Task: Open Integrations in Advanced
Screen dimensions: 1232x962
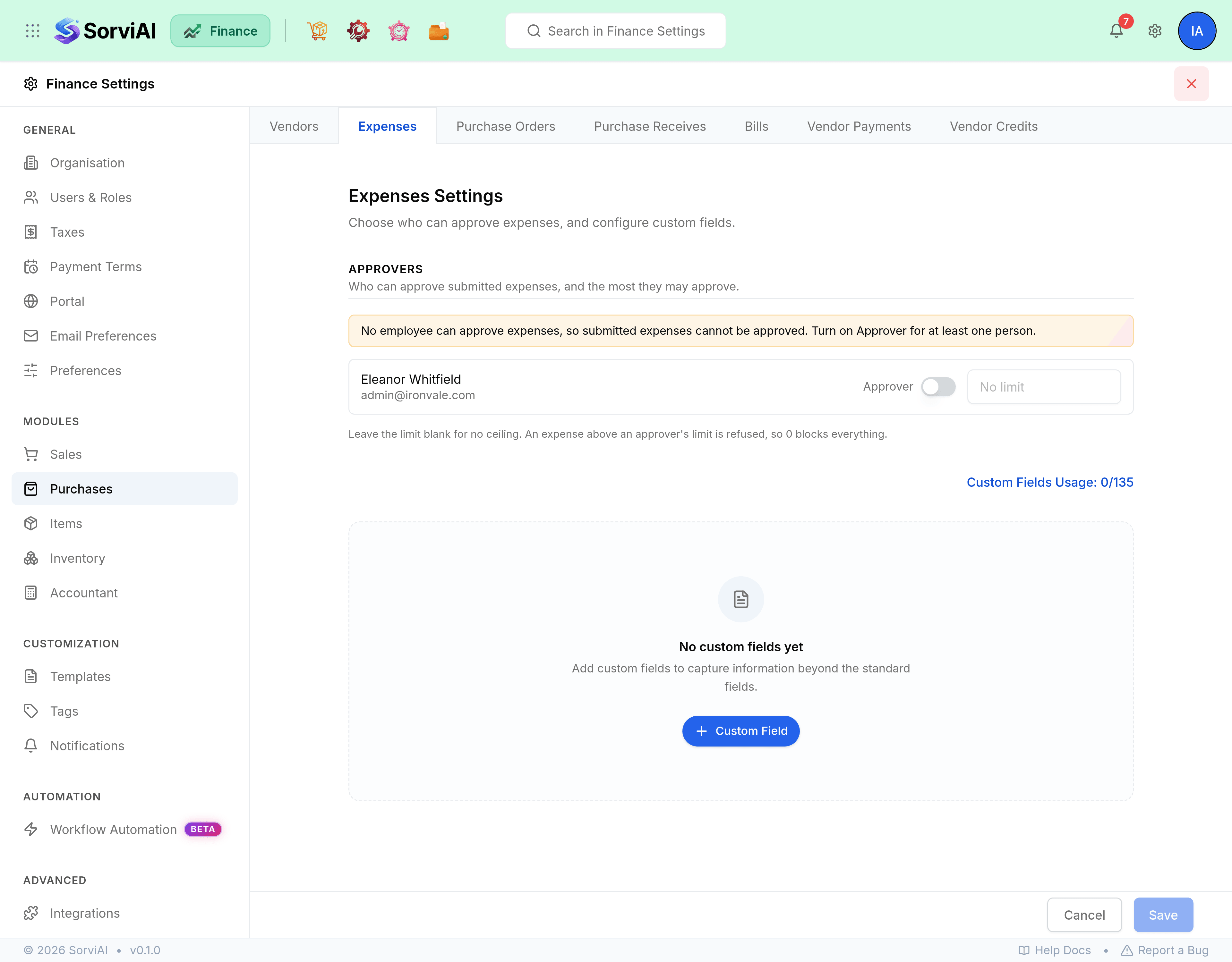Action: point(125,913)
